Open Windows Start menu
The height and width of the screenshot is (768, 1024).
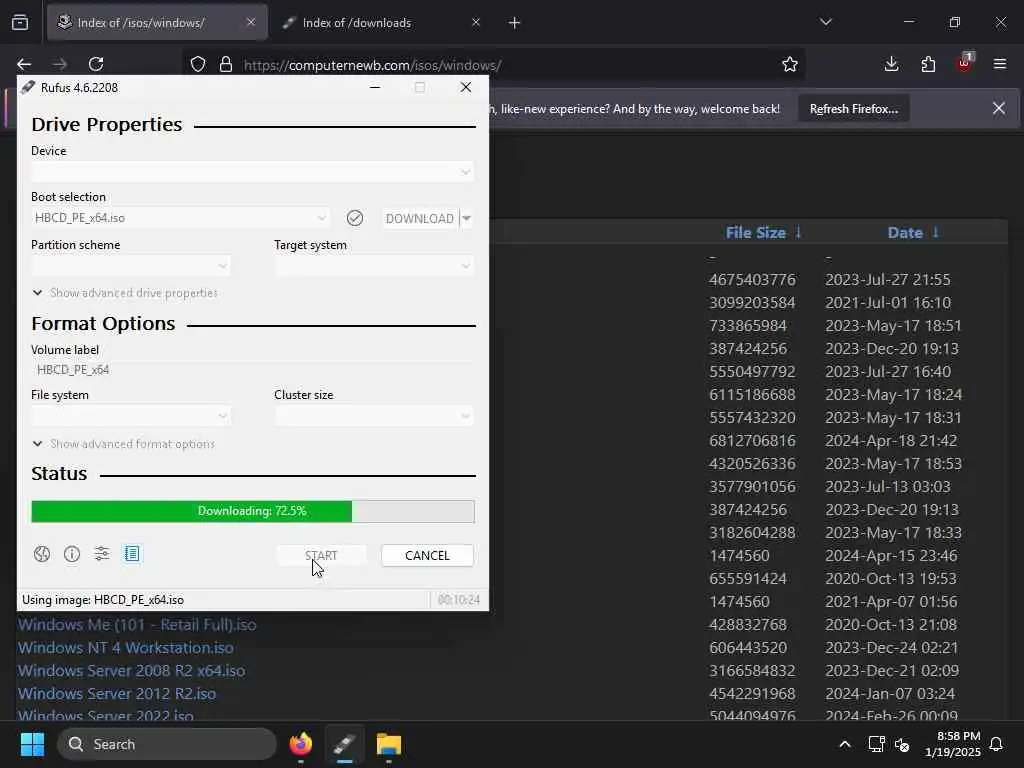point(32,744)
